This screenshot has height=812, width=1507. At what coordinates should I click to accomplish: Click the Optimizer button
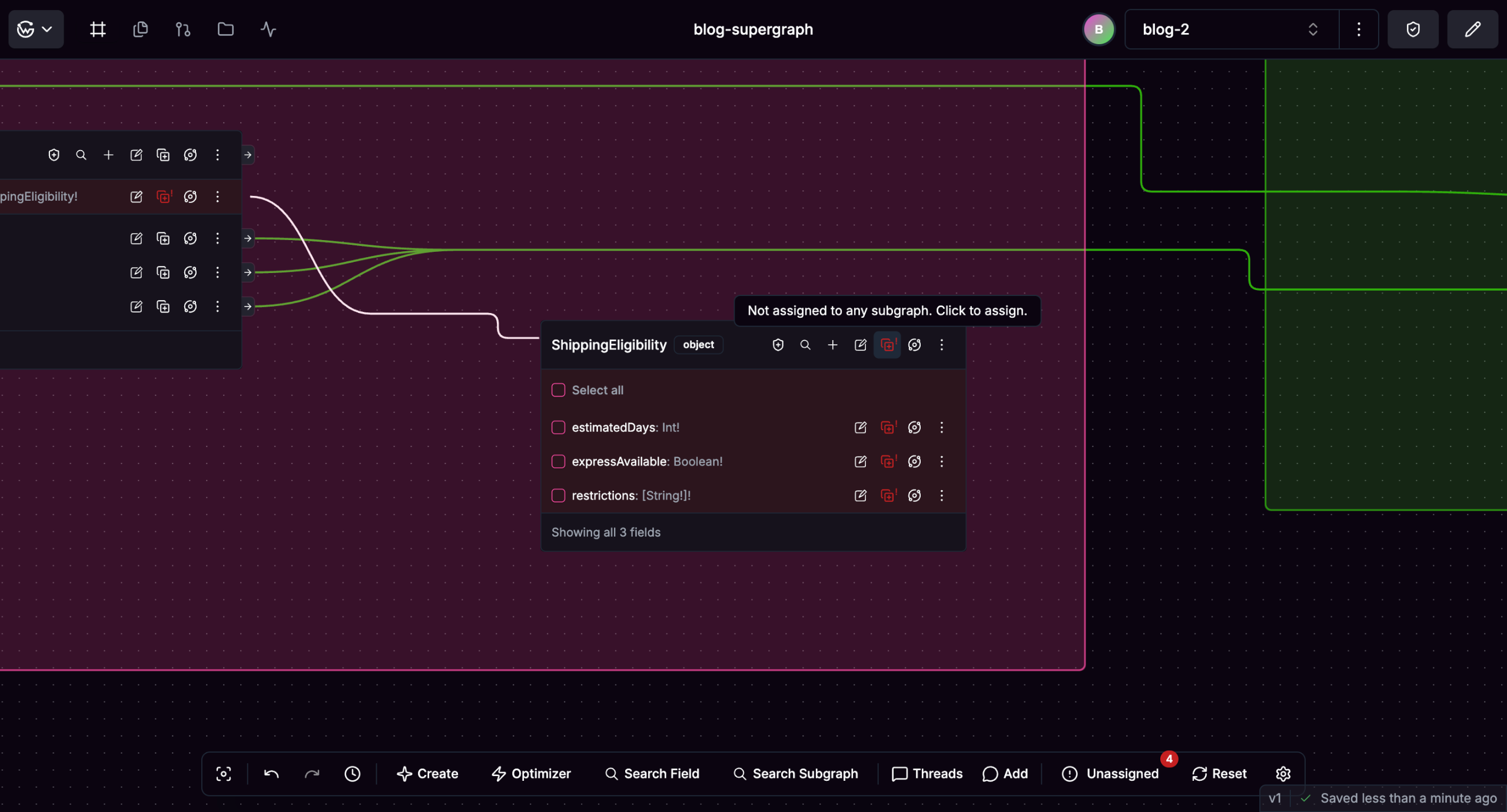(531, 774)
